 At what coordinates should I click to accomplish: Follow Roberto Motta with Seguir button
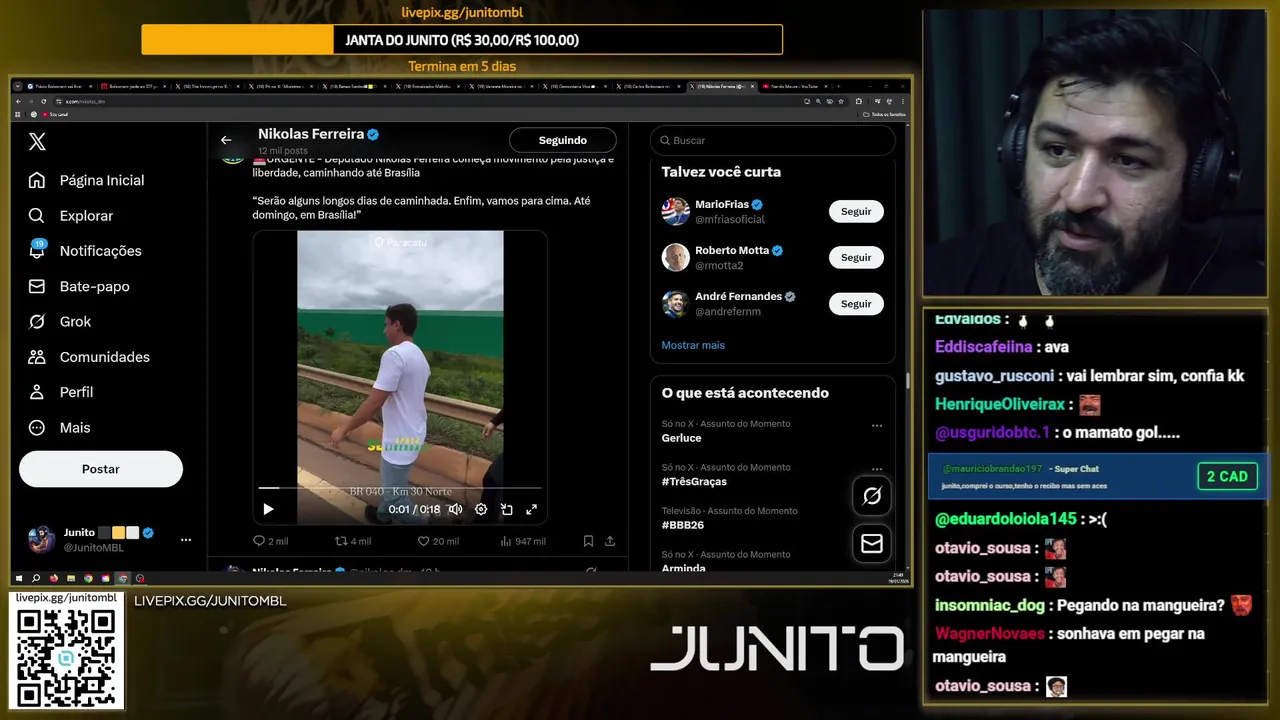(x=856, y=257)
